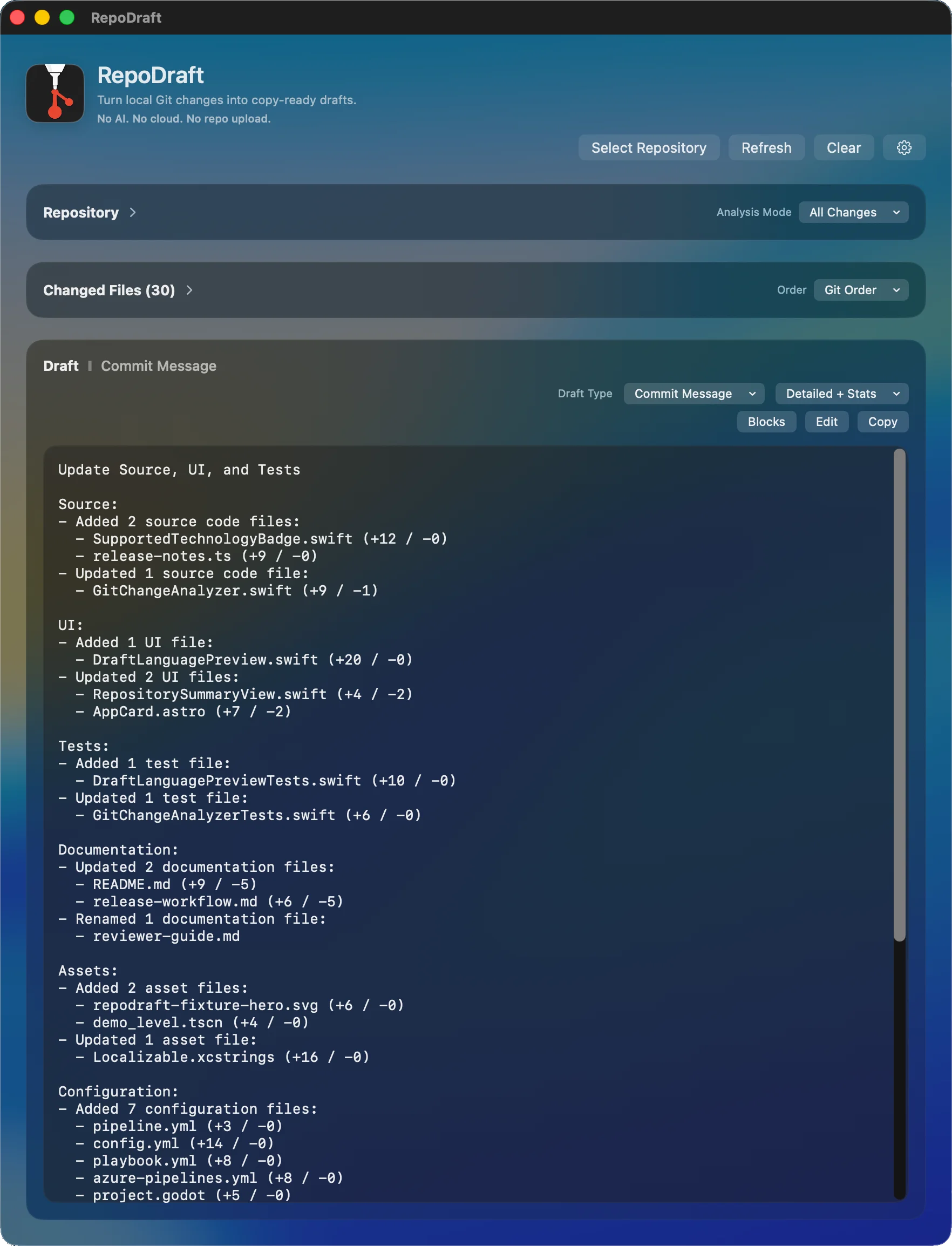Viewport: 952px width, 1246px height.
Task: Click the 'Added 7 configuration files:' line
Action: coord(188,1108)
